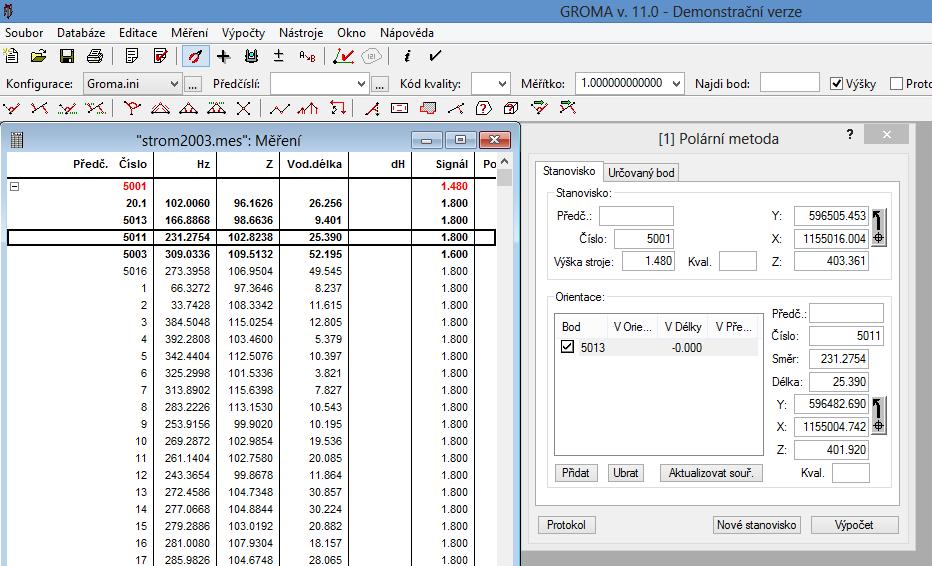Click the free station icon
The width and height of the screenshot is (932, 566).
132,108
